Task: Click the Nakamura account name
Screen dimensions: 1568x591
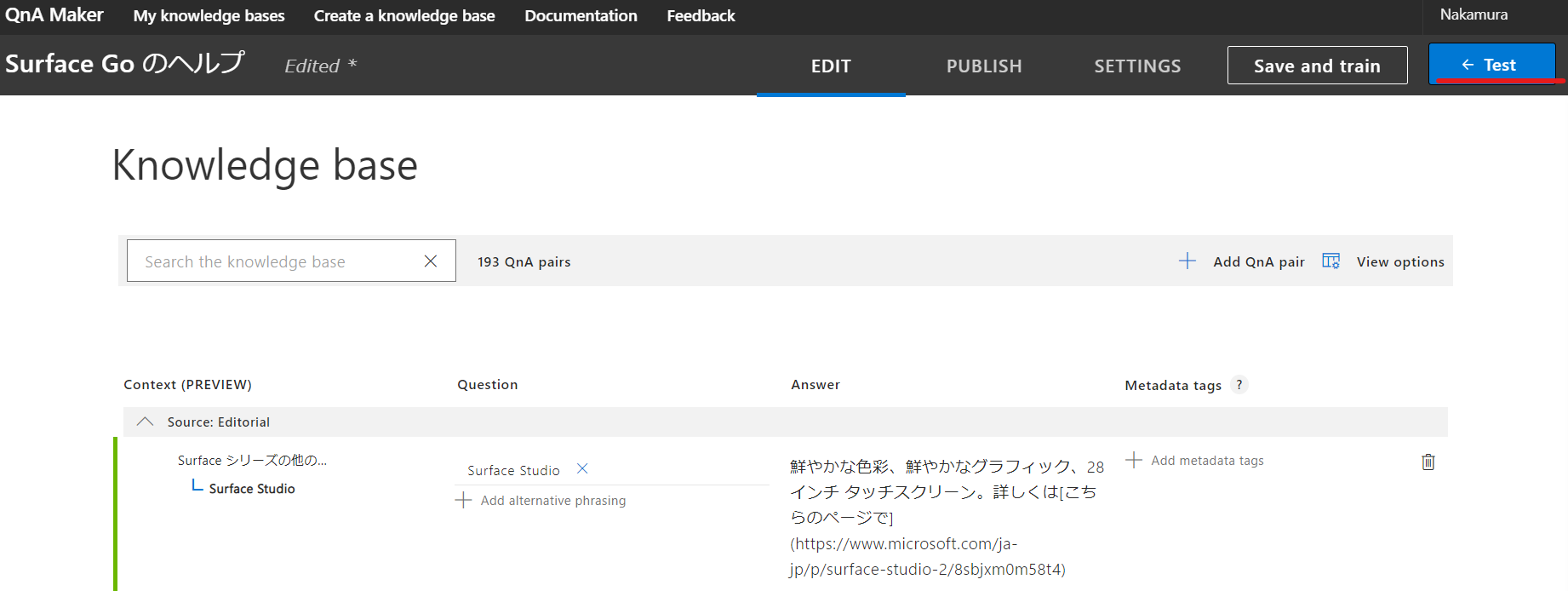Action: tap(1474, 14)
